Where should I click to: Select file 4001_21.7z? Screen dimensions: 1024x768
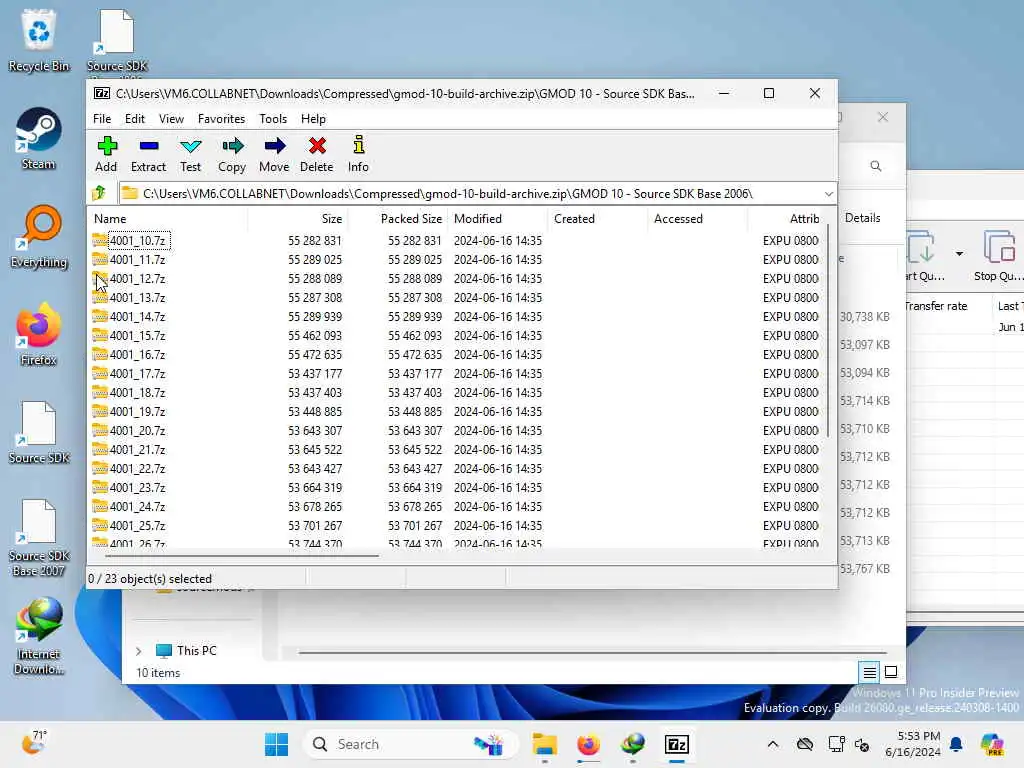tap(137, 449)
